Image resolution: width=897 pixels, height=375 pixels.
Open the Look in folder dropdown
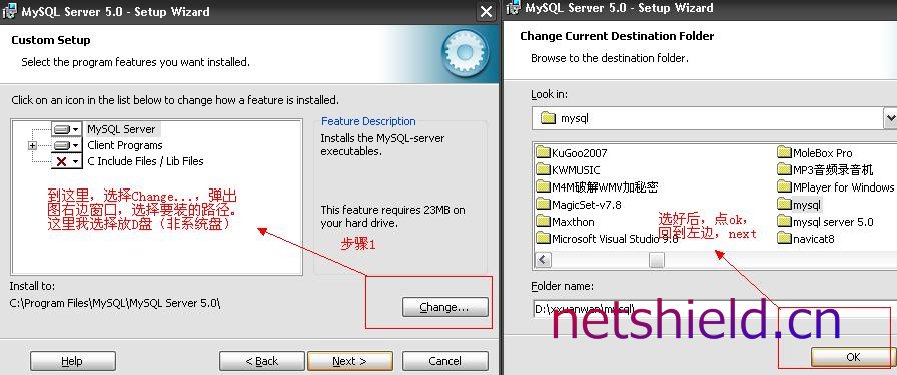pyautogui.click(x=890, y=118)
